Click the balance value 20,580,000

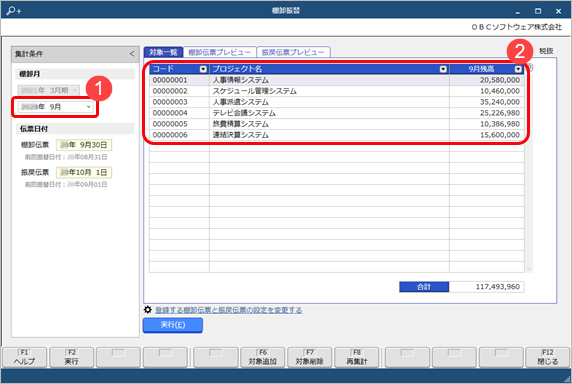[499, 80]
